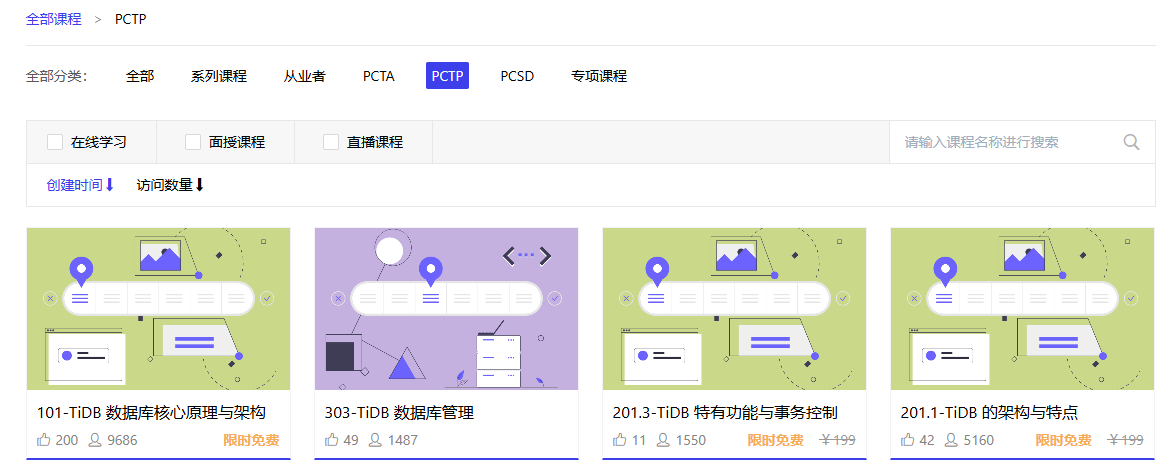Click PCTP text in breadcrumb

pos(131,19)
